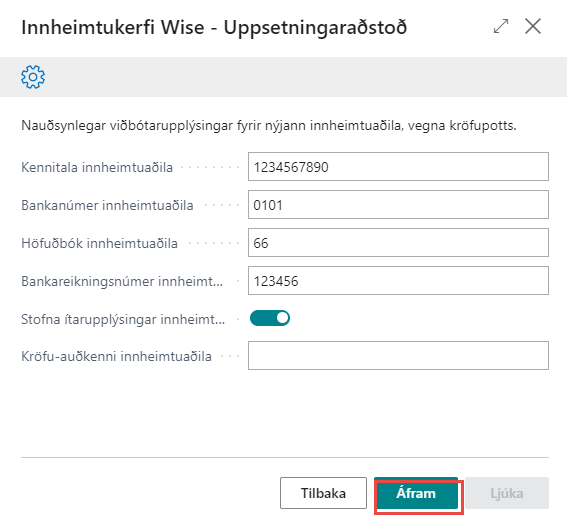Click the empty Kröfu-auðkenni innheimtuaðila field
The width and height of the screenshot is (567, 517).
pos(398,355)
